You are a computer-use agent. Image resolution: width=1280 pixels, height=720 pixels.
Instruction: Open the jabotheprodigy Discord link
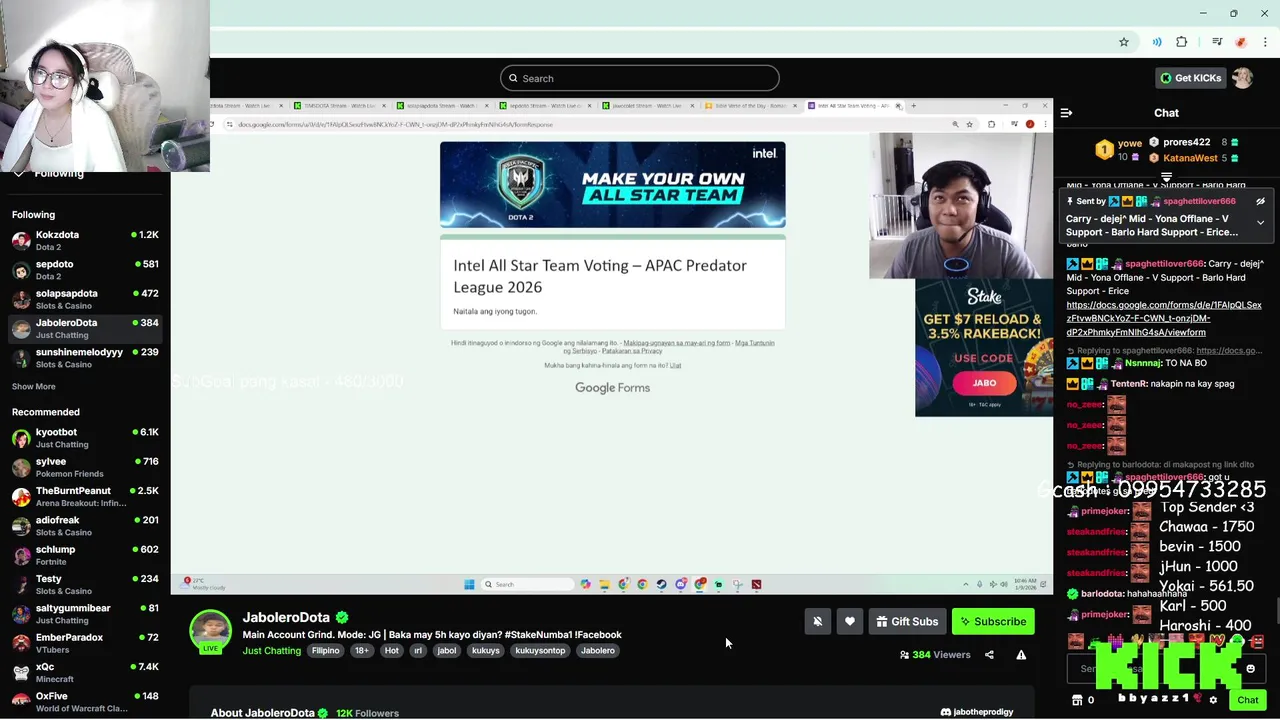tap(977, 712)
